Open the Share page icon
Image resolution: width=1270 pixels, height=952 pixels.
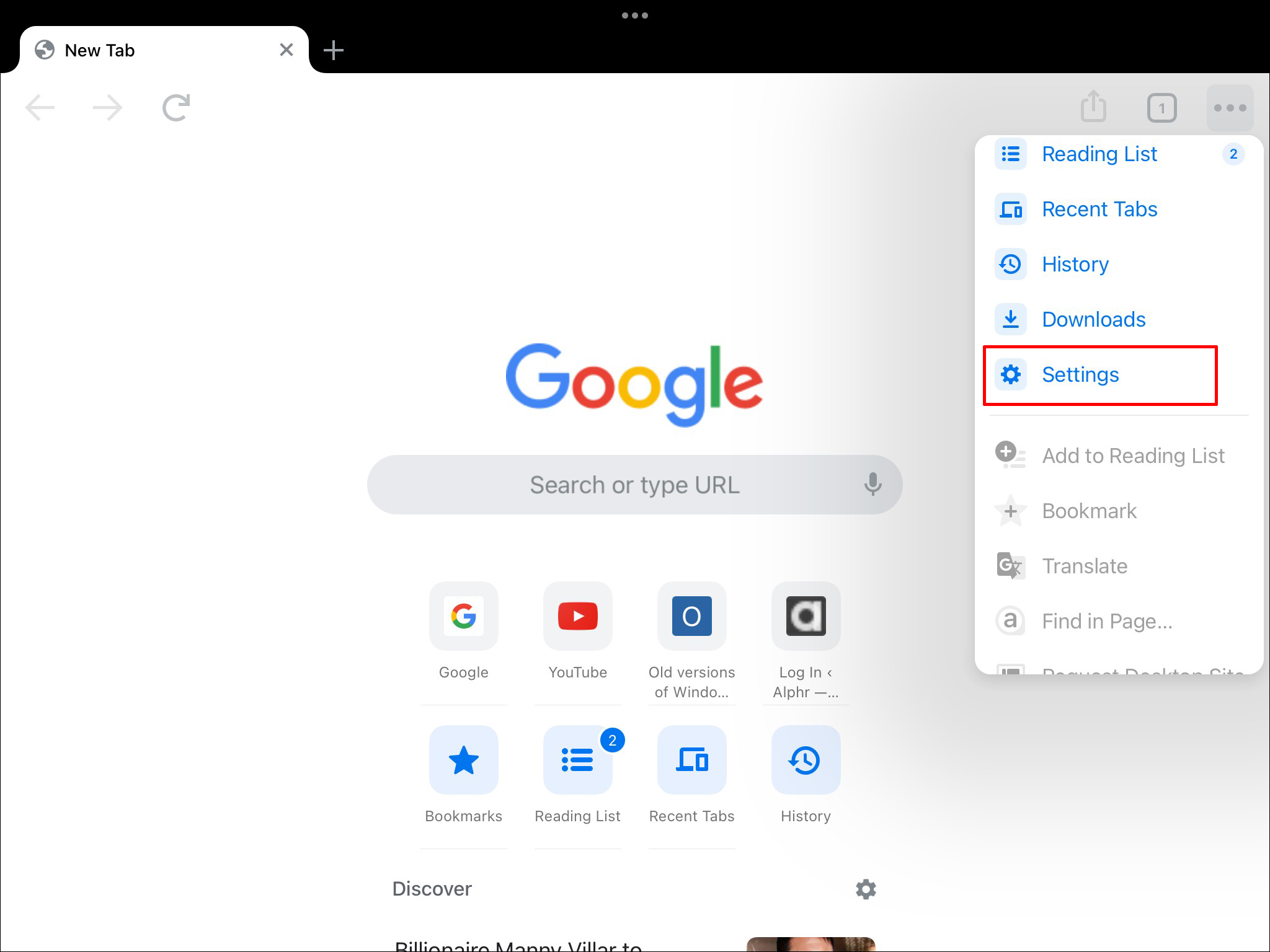[x=1093, y=107]
